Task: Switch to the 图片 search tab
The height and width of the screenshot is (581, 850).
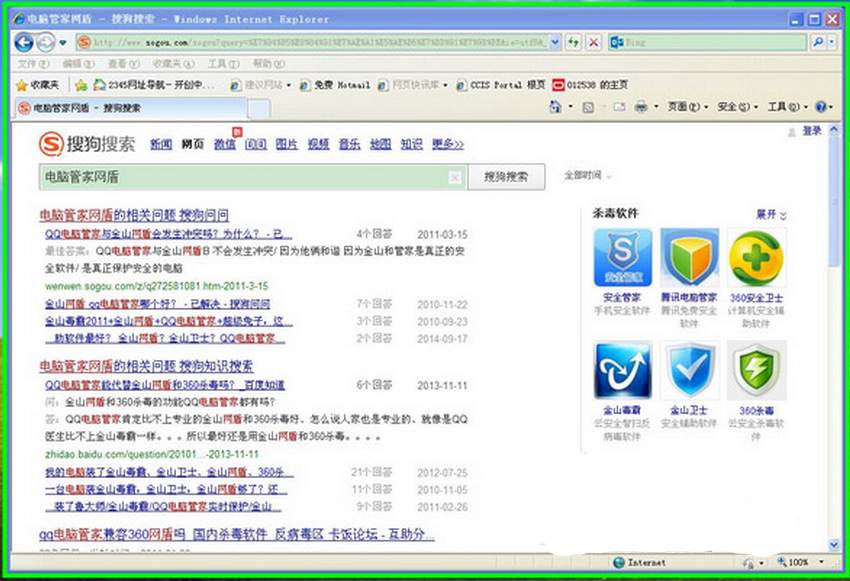Action: [286, 145]
